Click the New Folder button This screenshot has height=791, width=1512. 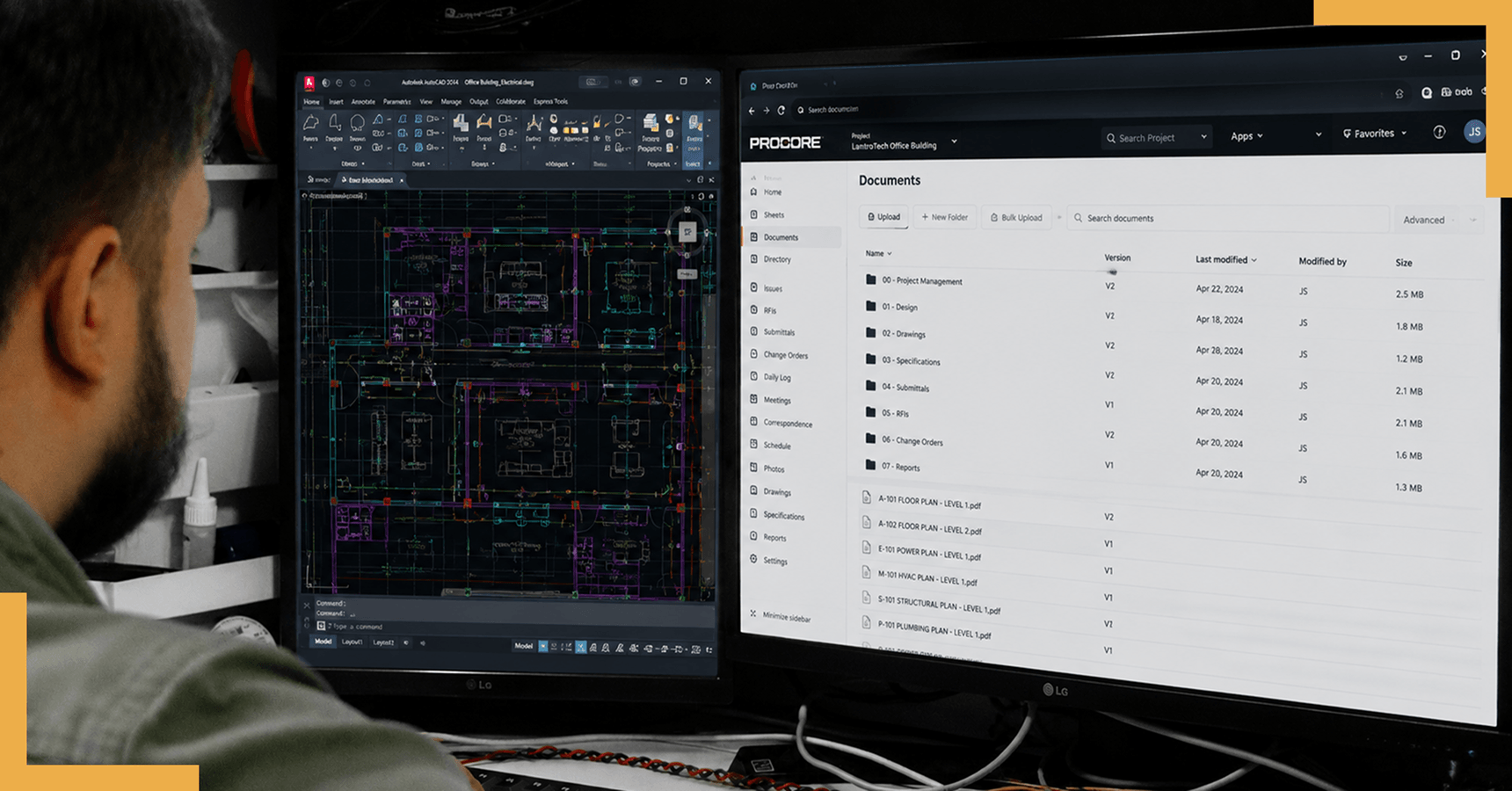tap(945, 217)
